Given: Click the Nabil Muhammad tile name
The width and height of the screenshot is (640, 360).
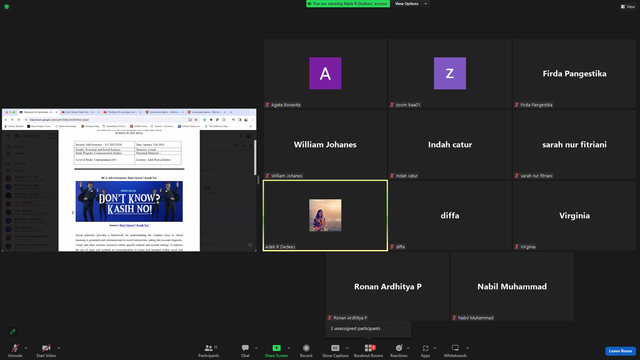Looking at the screenshot, I should [512, 287].
